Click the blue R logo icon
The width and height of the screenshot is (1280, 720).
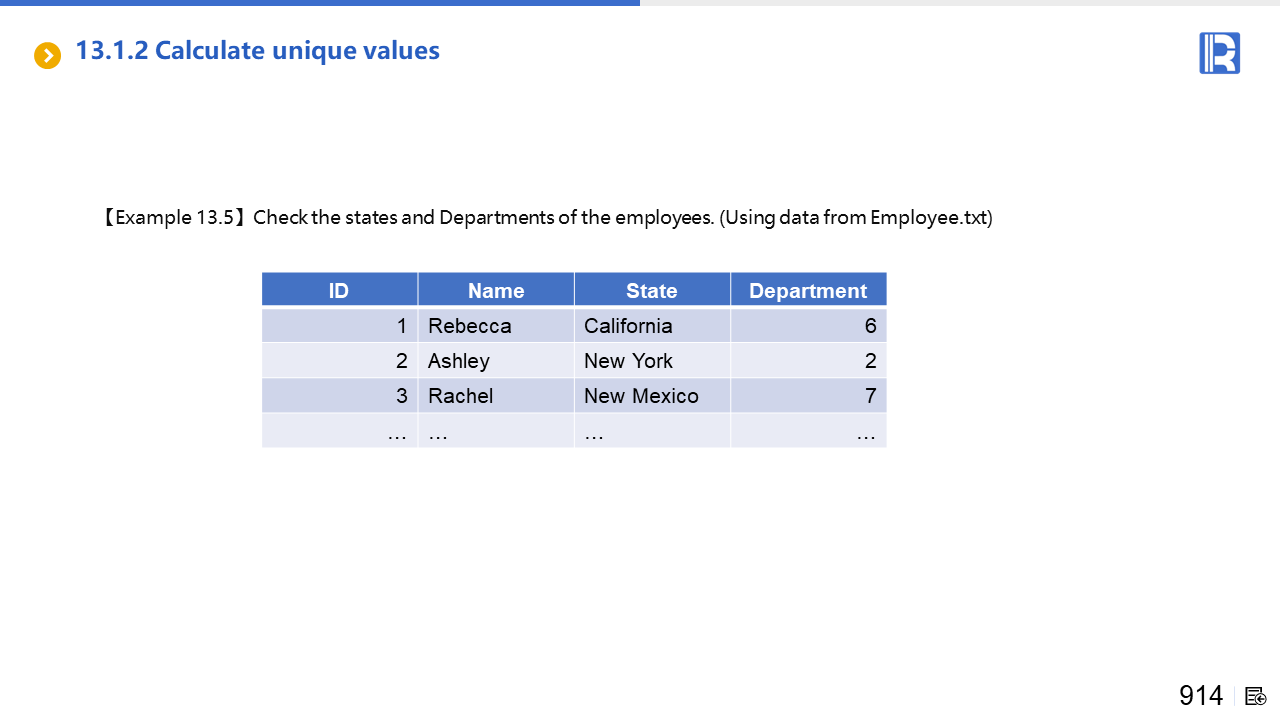1219,53
